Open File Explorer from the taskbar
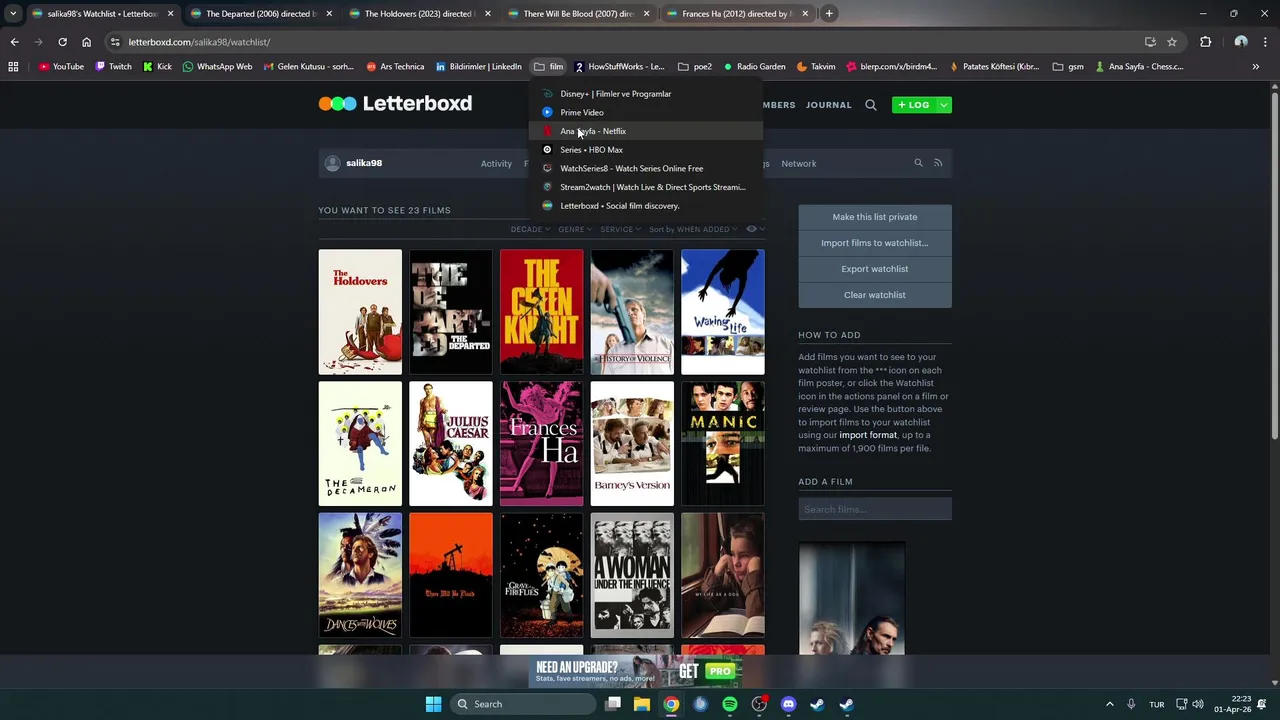 coord(642,704)
